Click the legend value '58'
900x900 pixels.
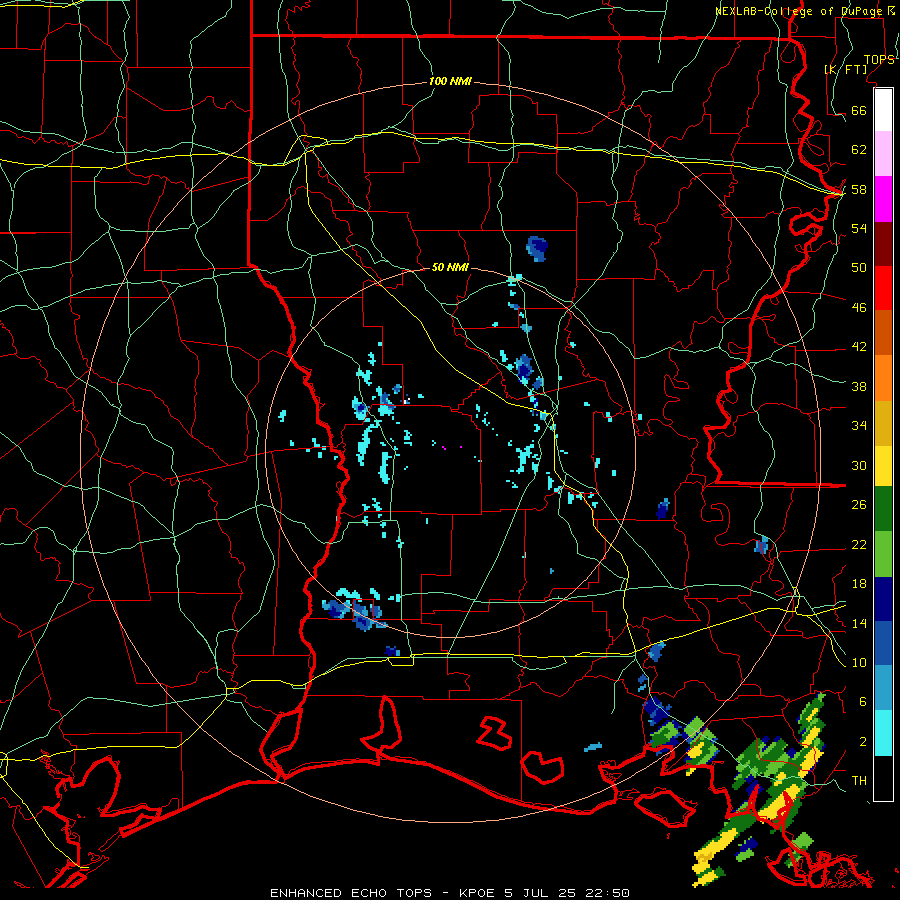[859, 189]
